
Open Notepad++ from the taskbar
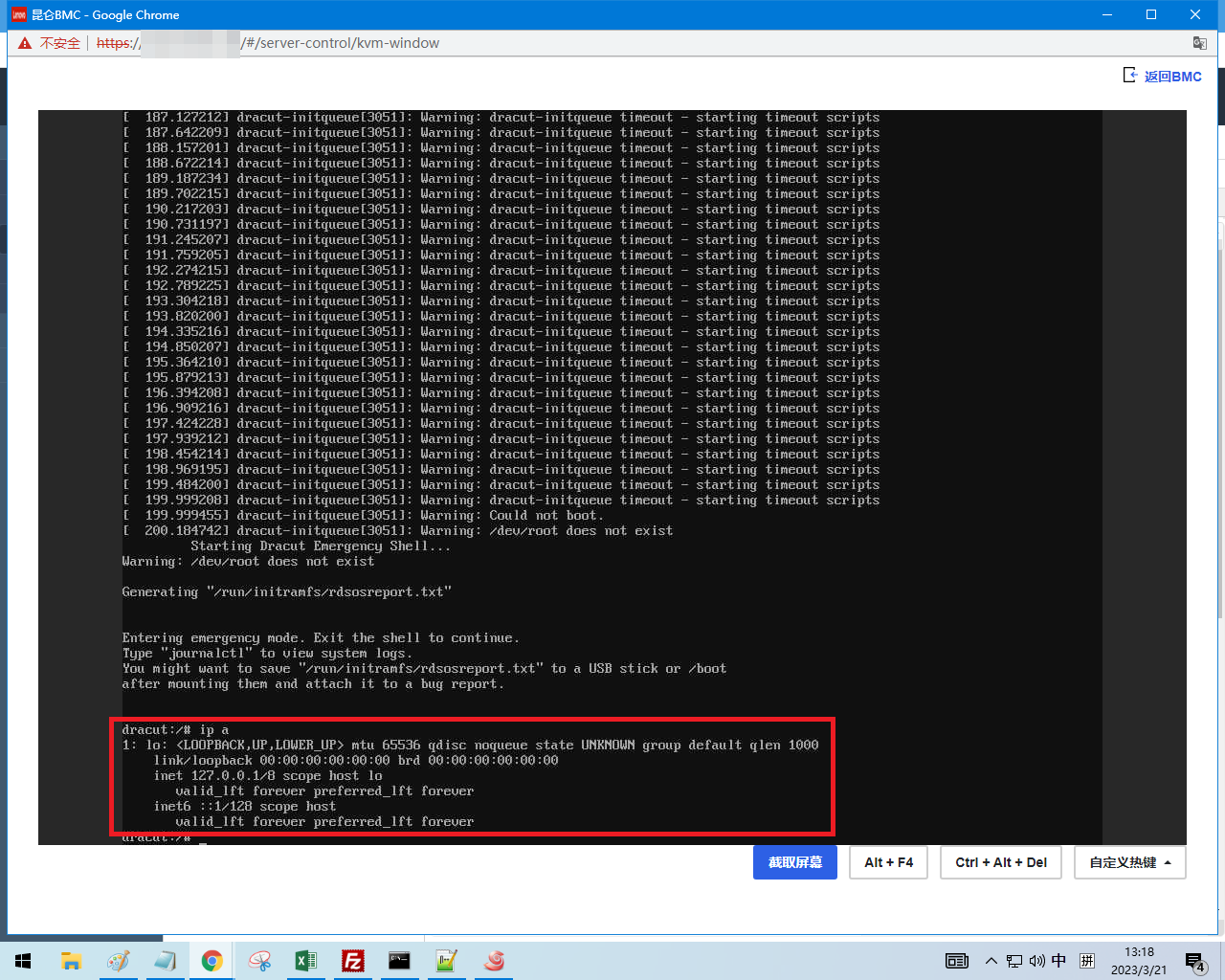tap(447, 961)
